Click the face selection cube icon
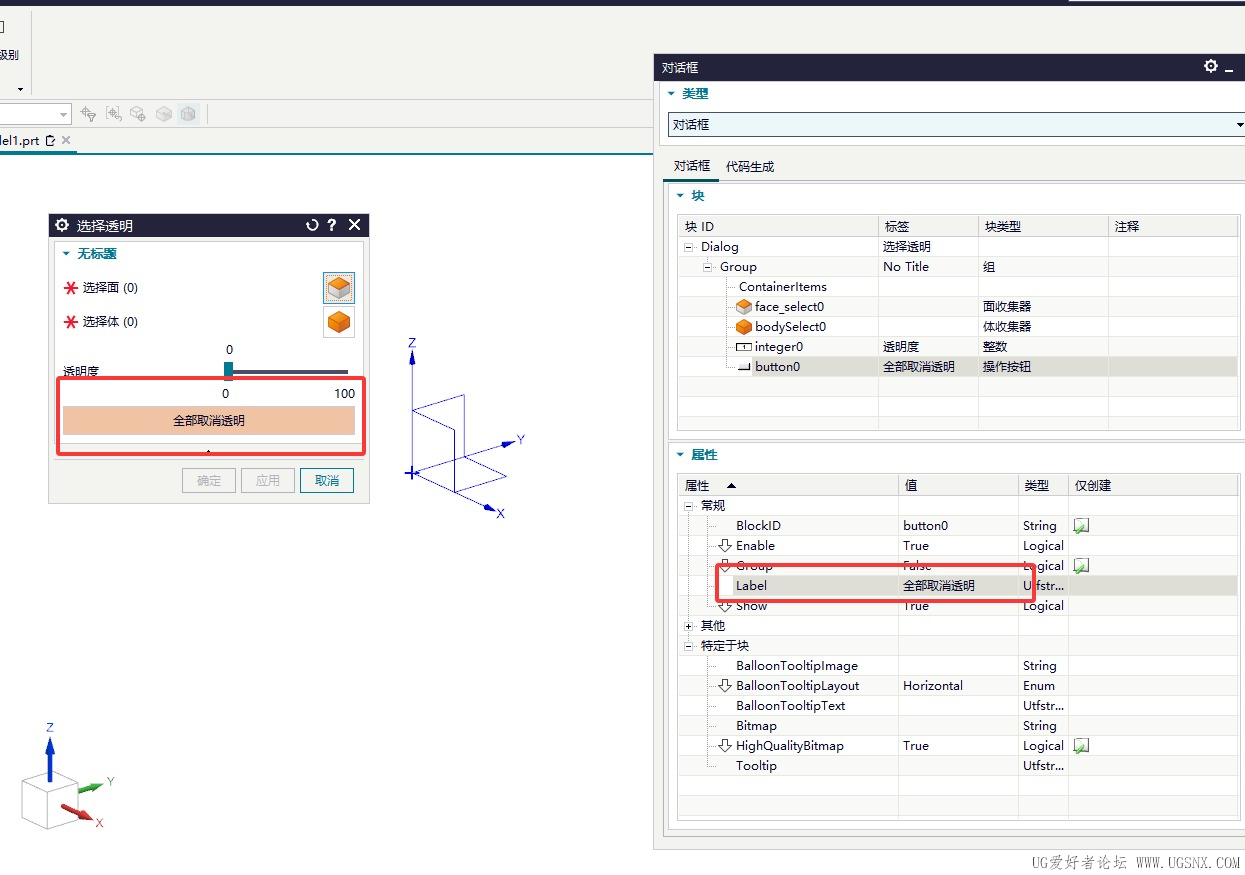This screenshot has height=875, width=1245. click(339, 288)
